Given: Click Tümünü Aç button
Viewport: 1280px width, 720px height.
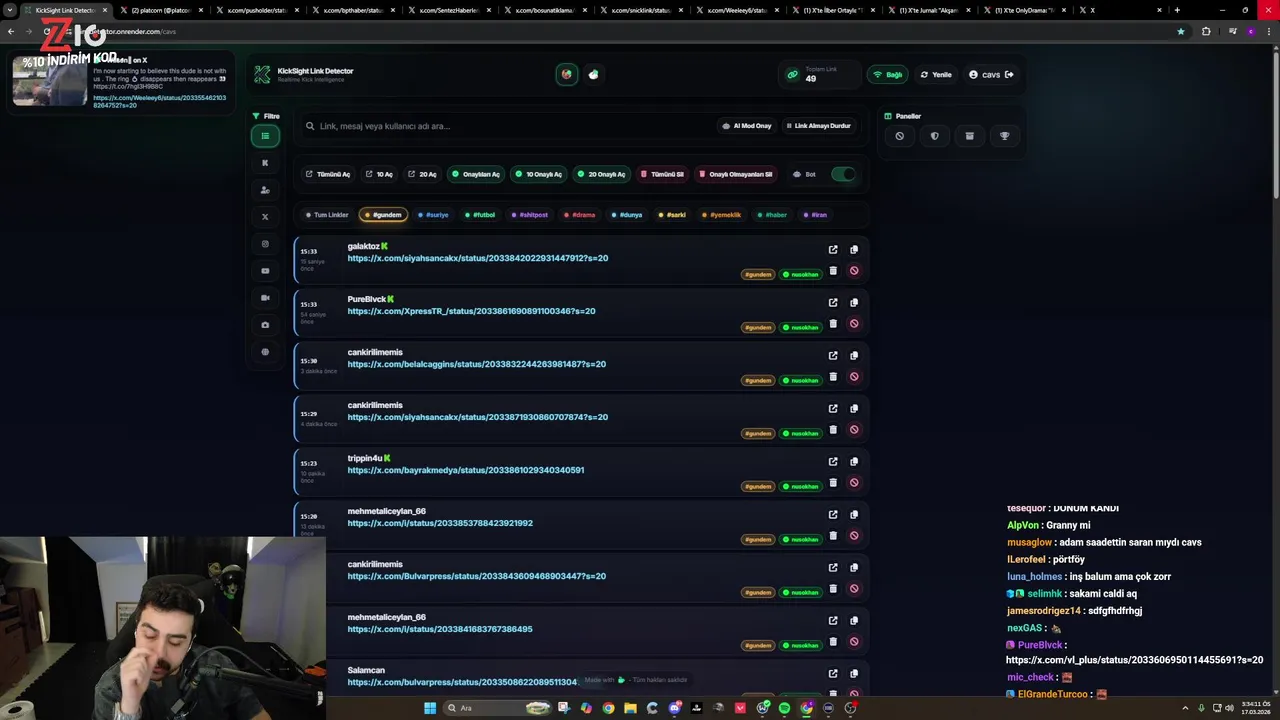Looking at the screenshot, I should coord(328,174).
